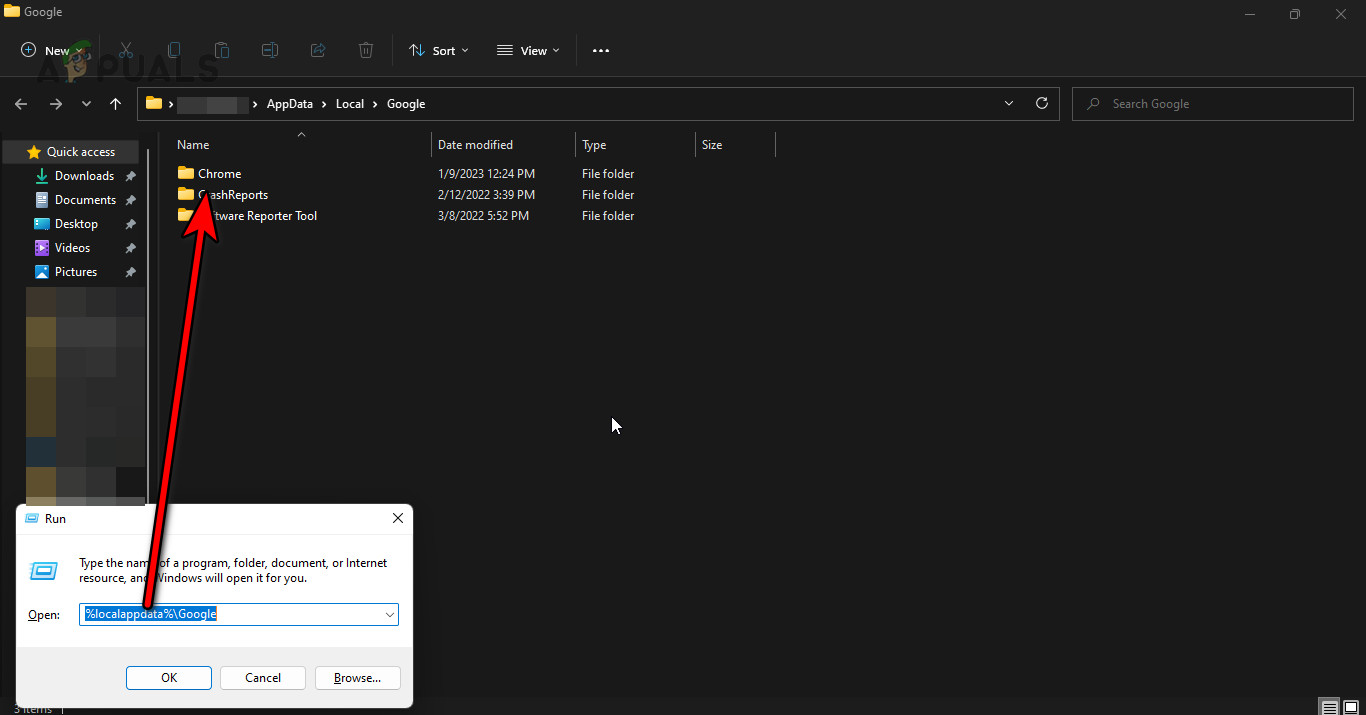Open the See more ellipsis menu
Image resolution: width=1366 pixels, height=715 pixels.
[x=601, y=50]
